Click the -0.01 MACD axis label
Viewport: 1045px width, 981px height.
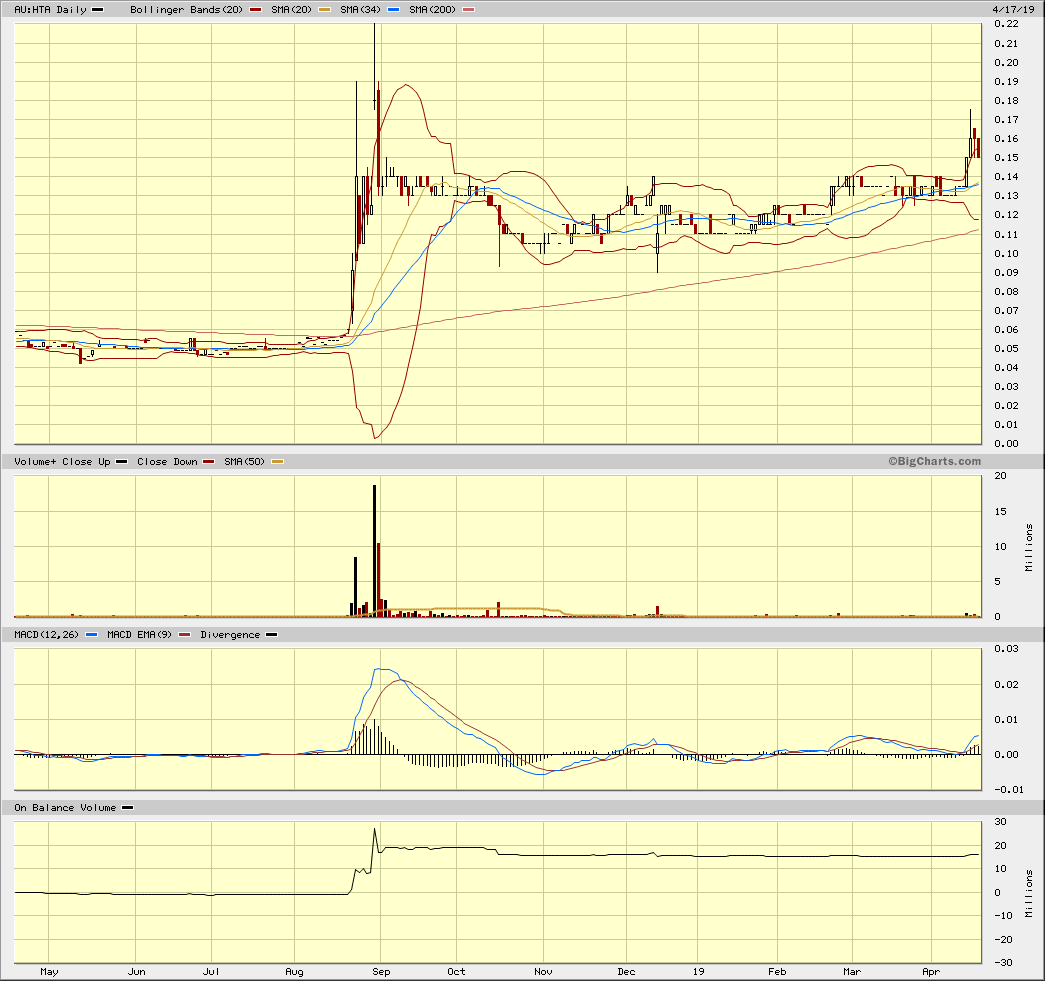pos(1008,790)
